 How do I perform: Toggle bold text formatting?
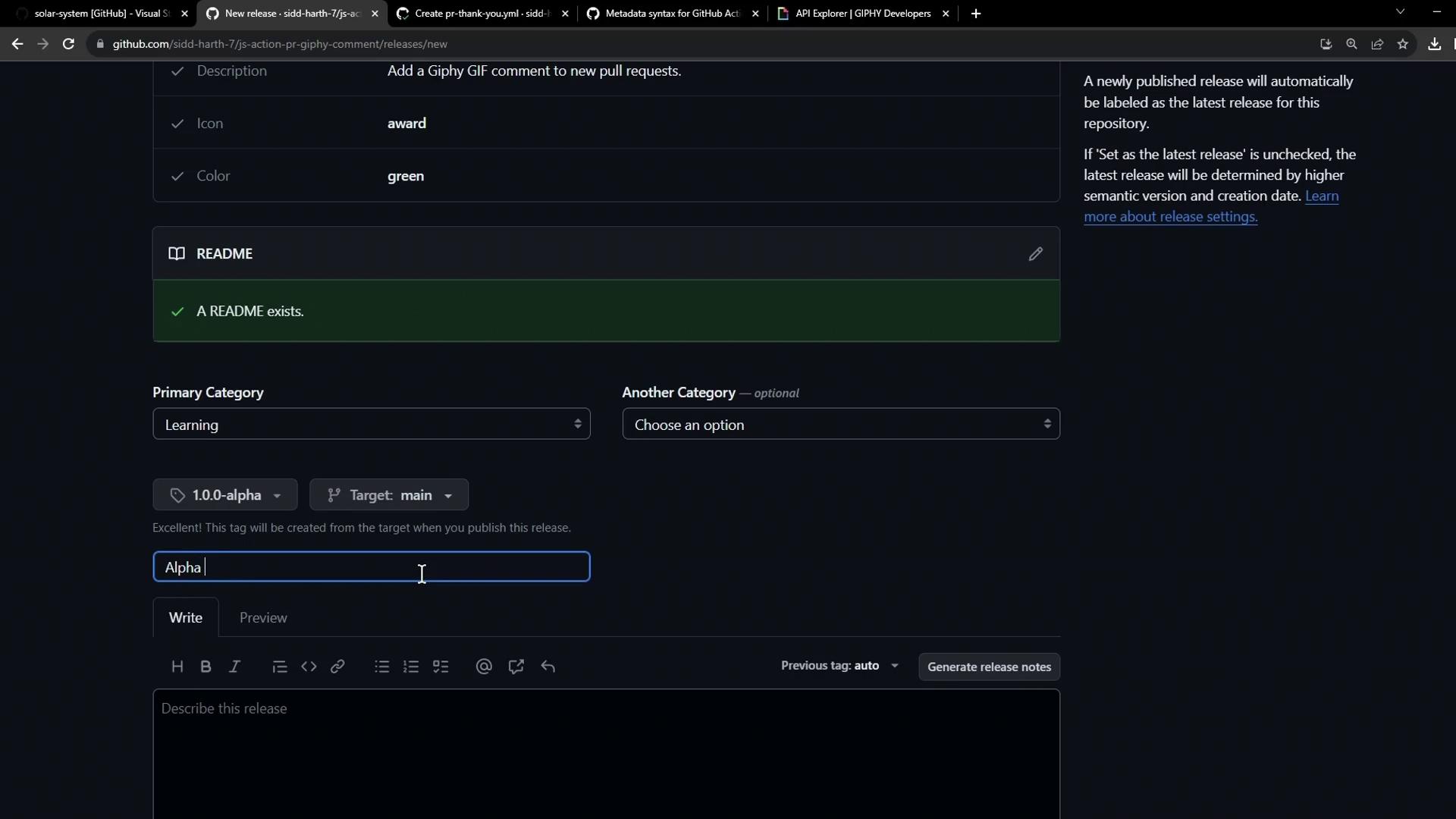[x=206, y=667]
